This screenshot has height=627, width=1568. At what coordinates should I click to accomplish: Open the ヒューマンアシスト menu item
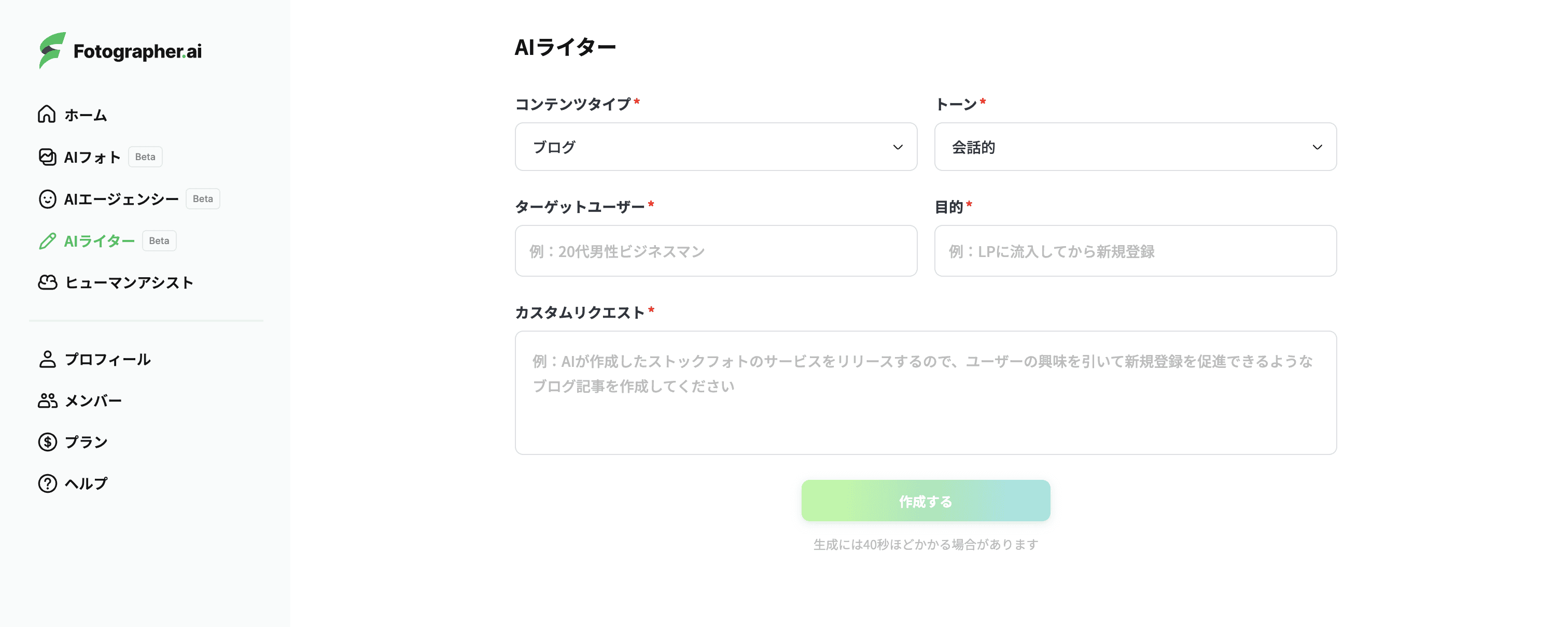click(x=129, y=283)
